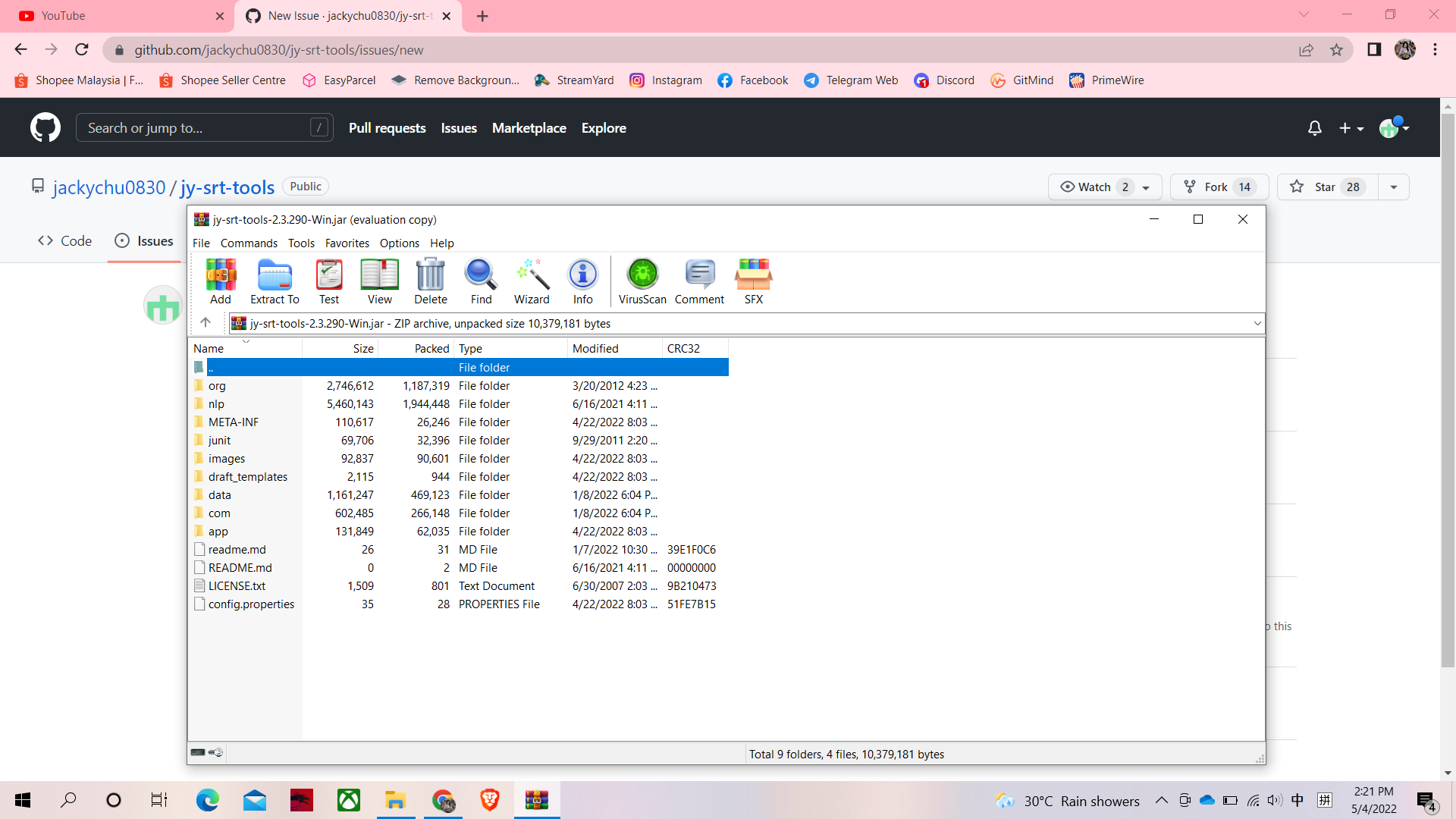Go up one folder level arrow
Screen dimensions: 1456x819
click(x=206, y=323)
